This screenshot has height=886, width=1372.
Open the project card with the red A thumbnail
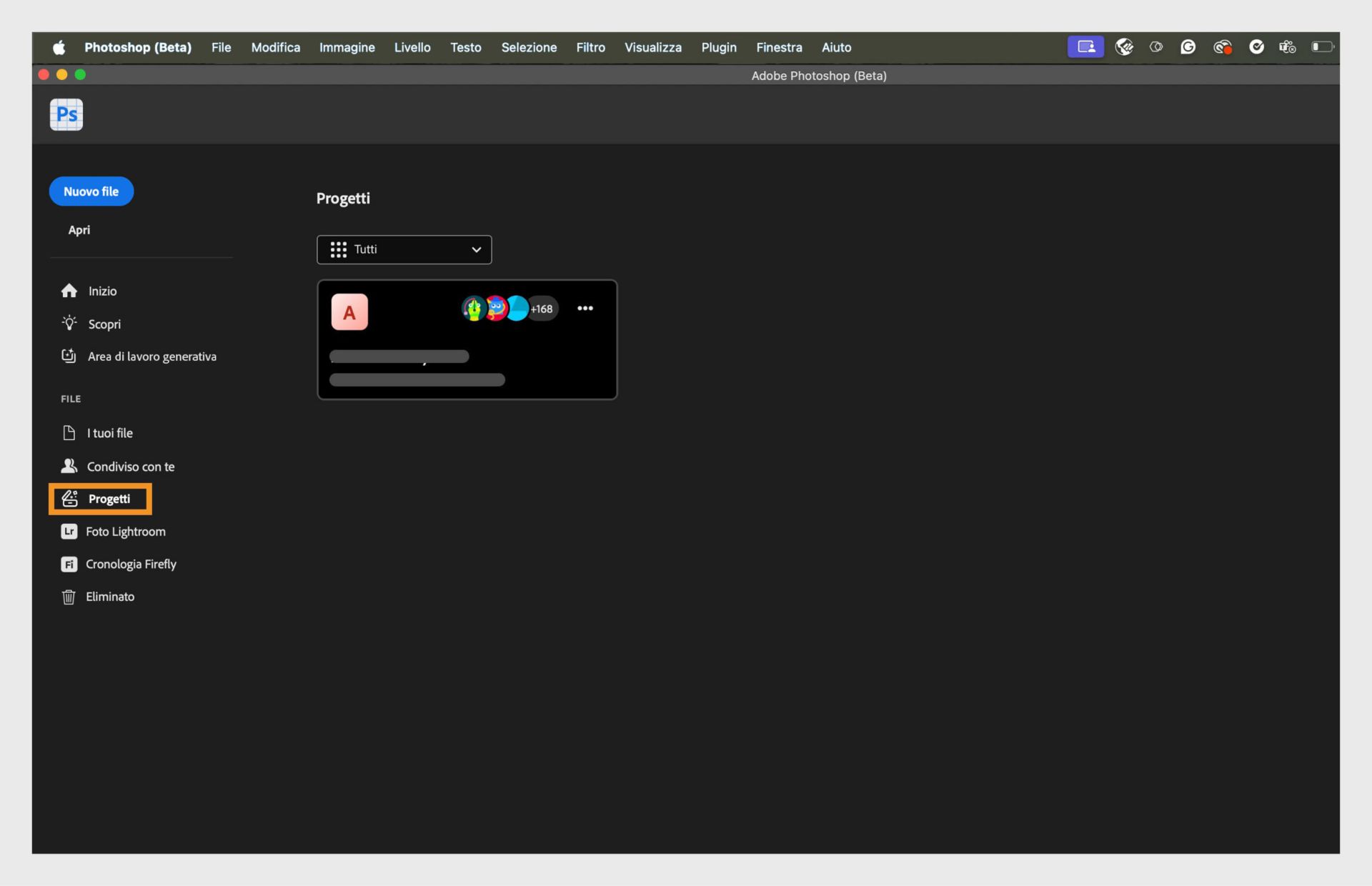(x=467, y=339)
